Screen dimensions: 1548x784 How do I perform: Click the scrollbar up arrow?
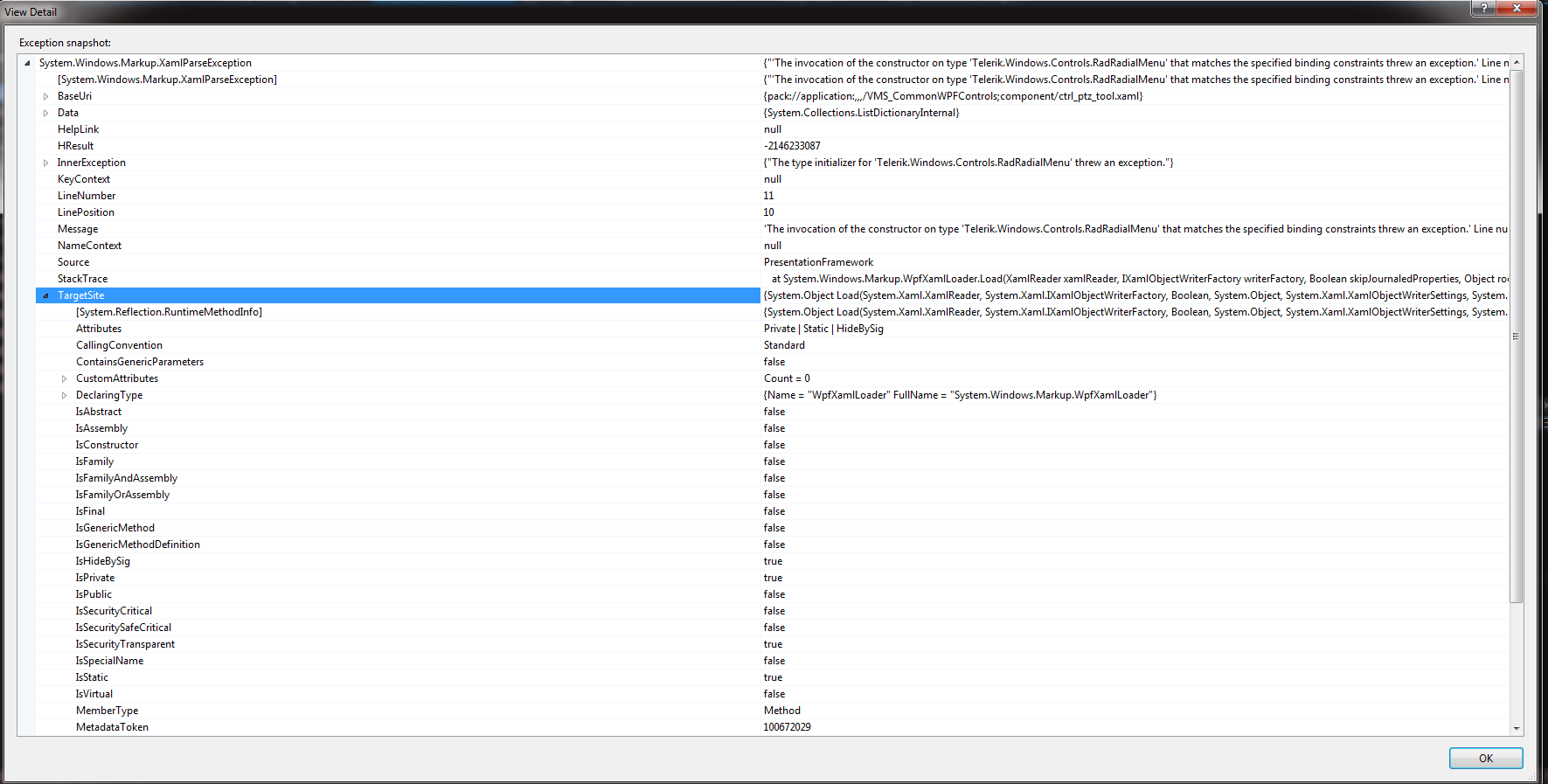pos(1517,62)
